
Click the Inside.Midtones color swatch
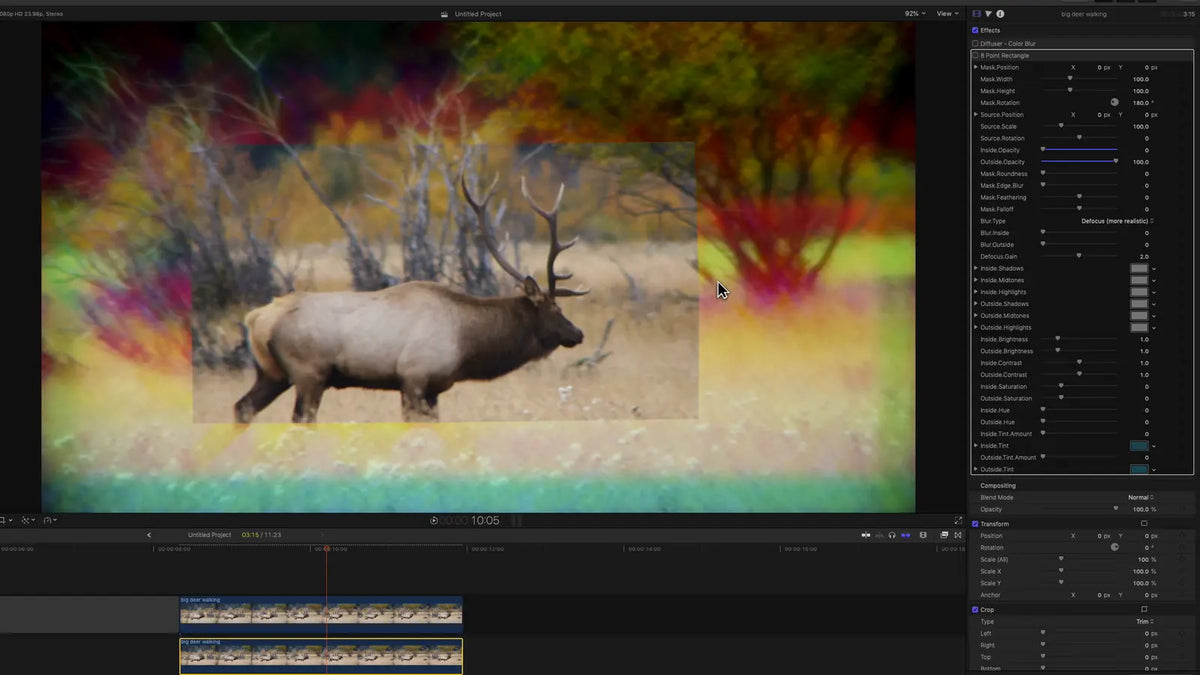pyautogui.click(x=1139, y=280)
